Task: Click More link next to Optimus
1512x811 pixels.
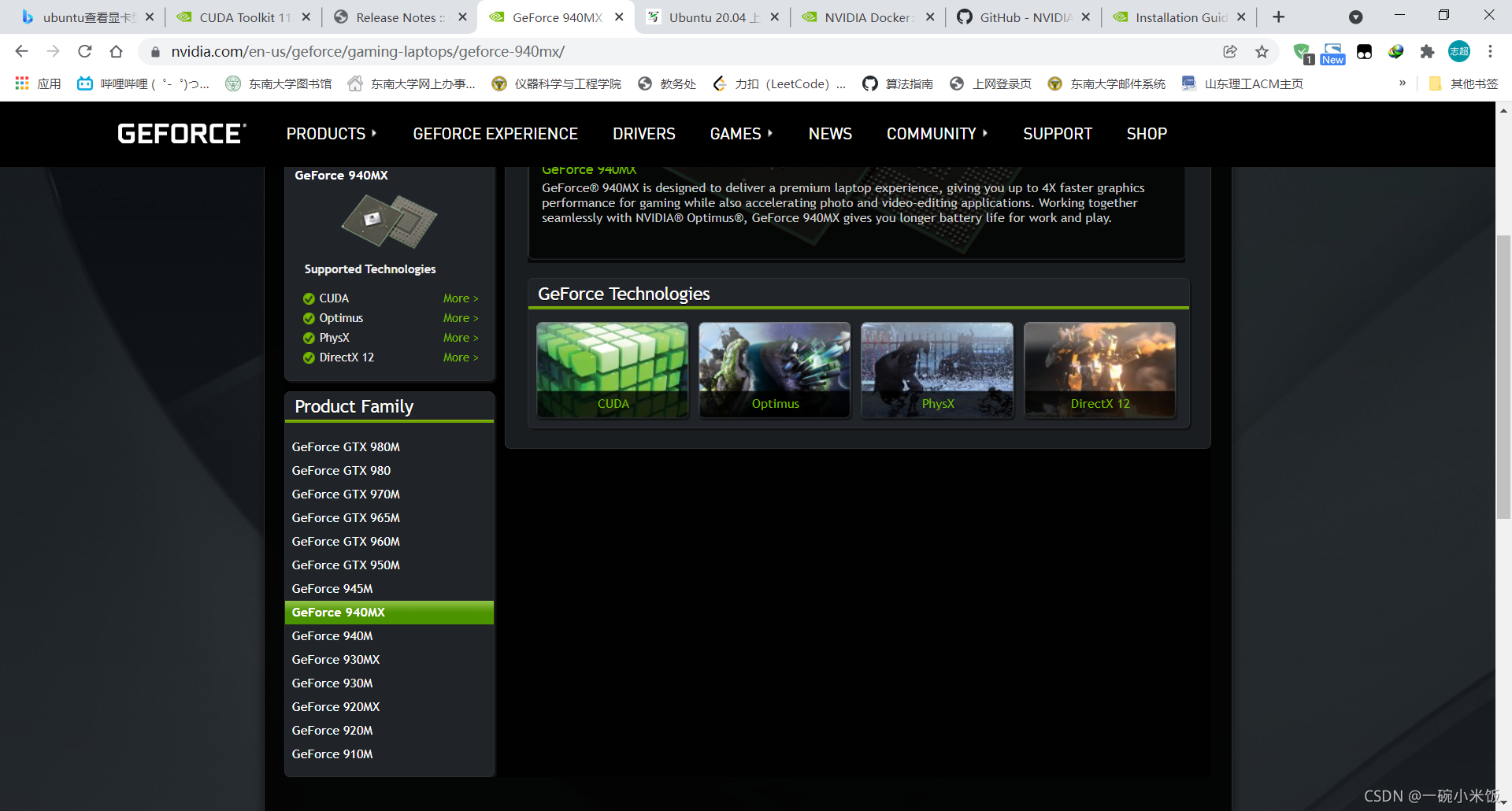Action: point(461,318)
